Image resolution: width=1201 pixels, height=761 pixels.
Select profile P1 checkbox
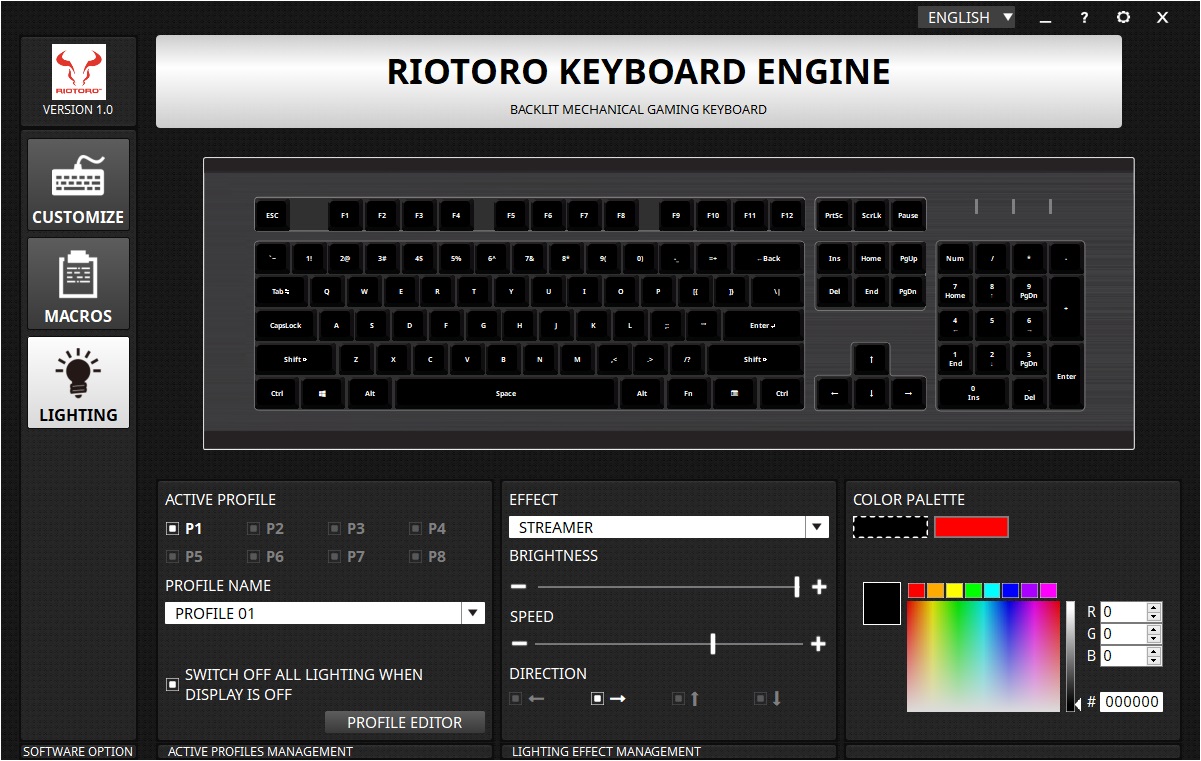click(x=173, y=528)
